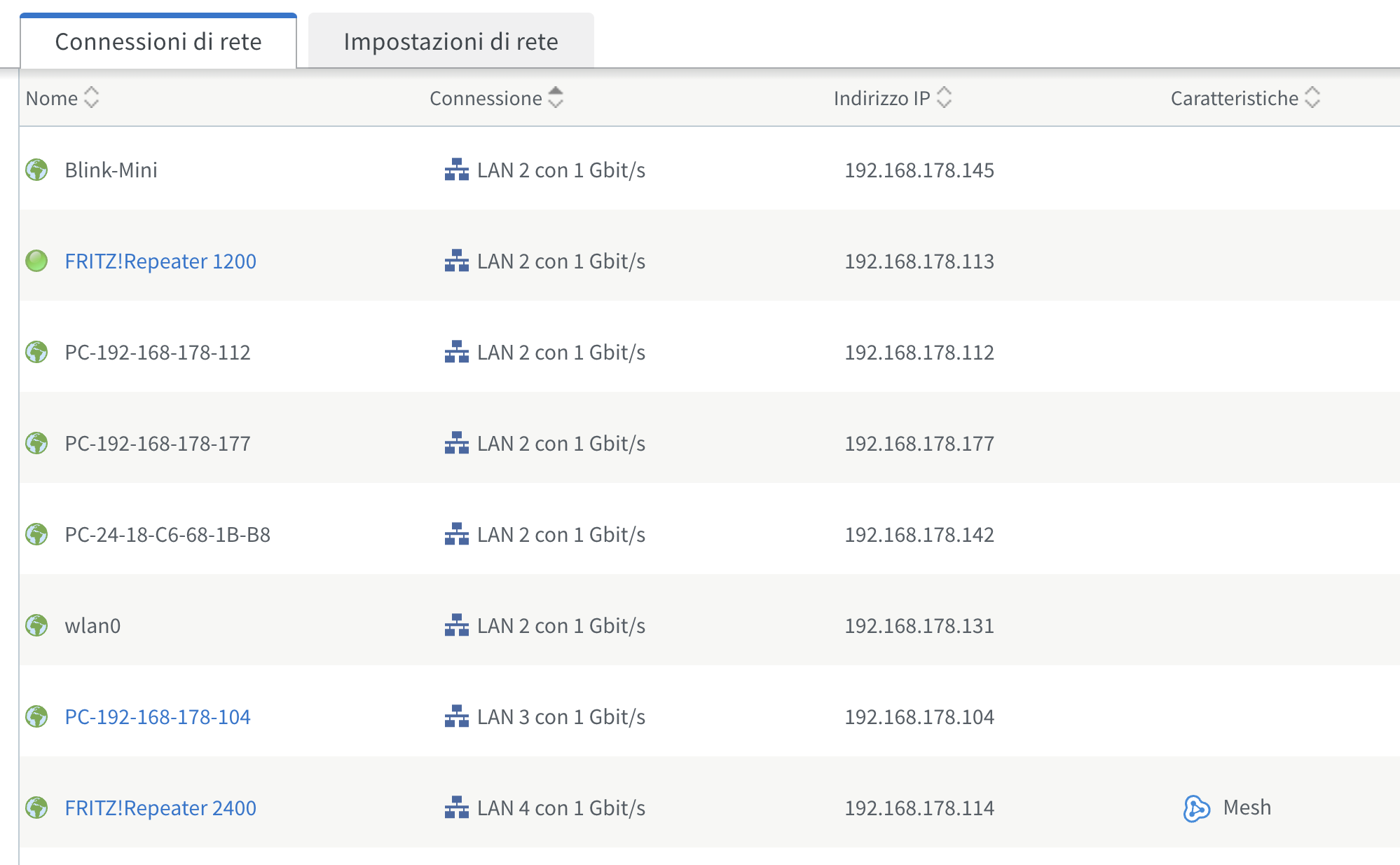1400x865 pixels.
Task: Click globe icon beside PC-192-168-178-112
Action: point(36,352)
